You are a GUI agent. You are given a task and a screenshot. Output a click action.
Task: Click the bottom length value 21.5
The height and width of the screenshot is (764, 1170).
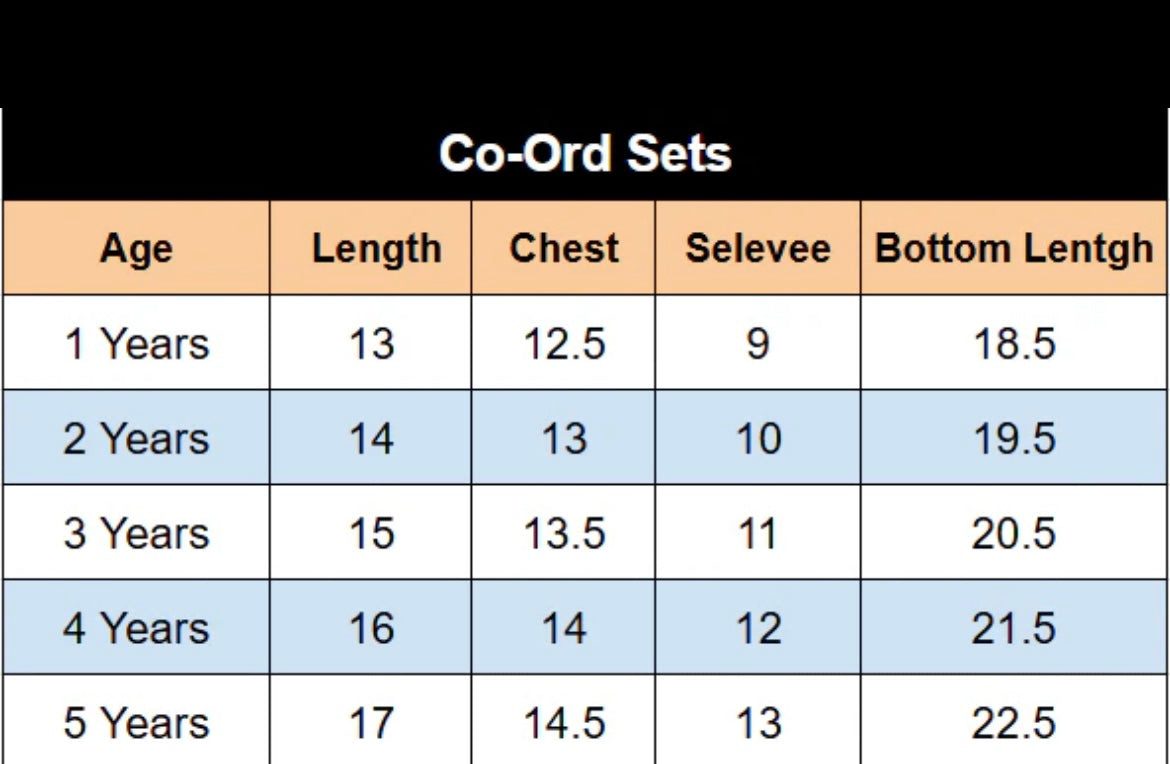[1013, 628]
